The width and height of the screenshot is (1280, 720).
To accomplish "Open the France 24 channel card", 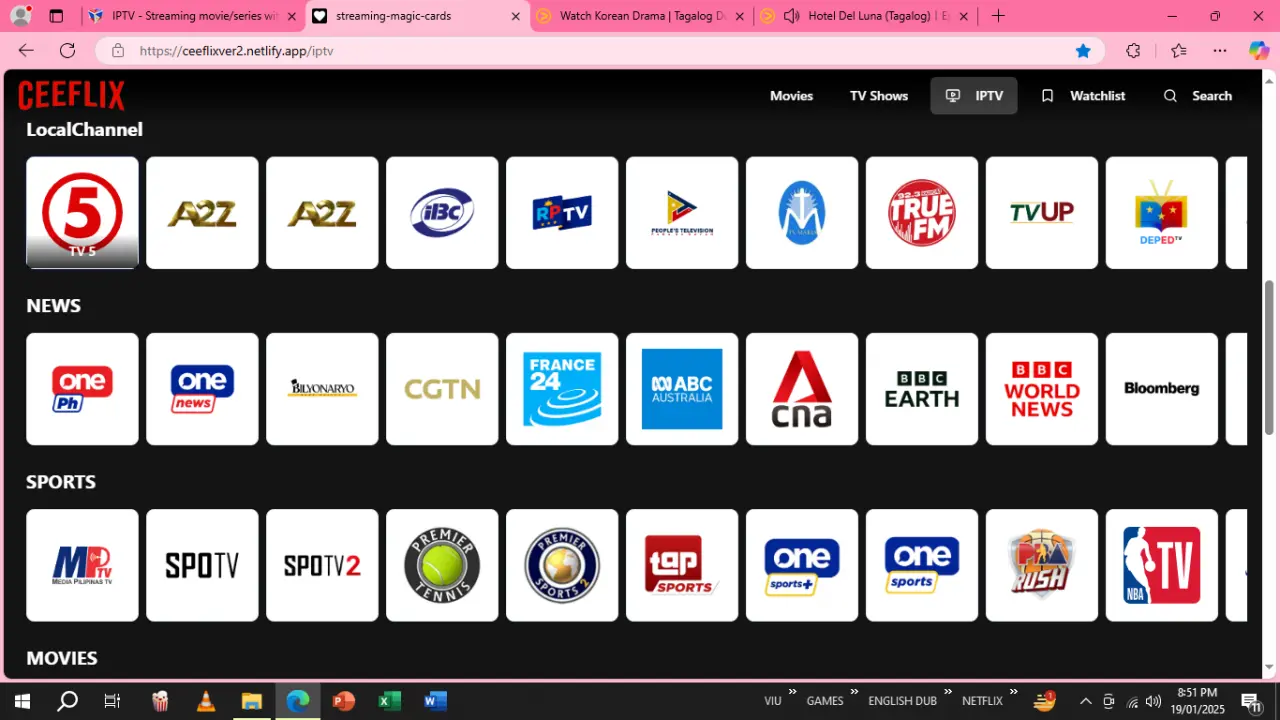I will (562, 389).
